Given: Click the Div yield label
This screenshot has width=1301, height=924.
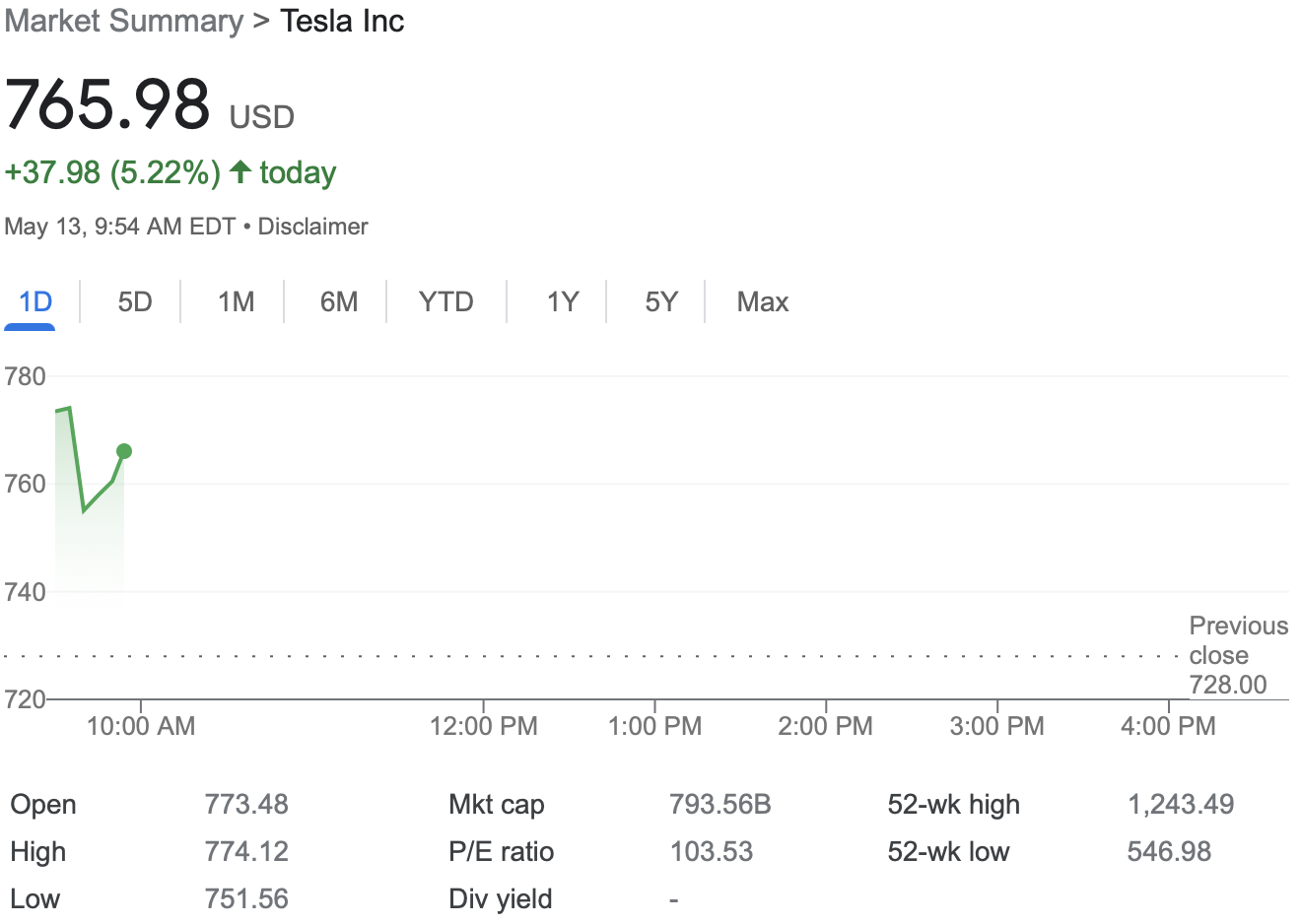Looking at the screenshot, I should click(x=501, y=898).
